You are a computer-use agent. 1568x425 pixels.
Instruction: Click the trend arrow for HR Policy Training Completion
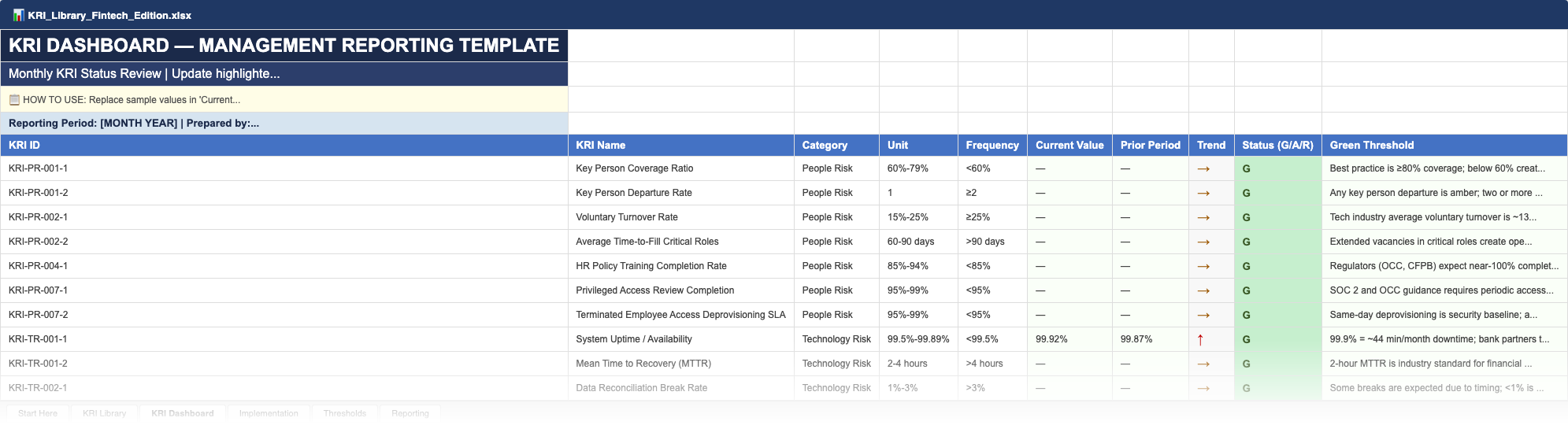pos(1203,266)
